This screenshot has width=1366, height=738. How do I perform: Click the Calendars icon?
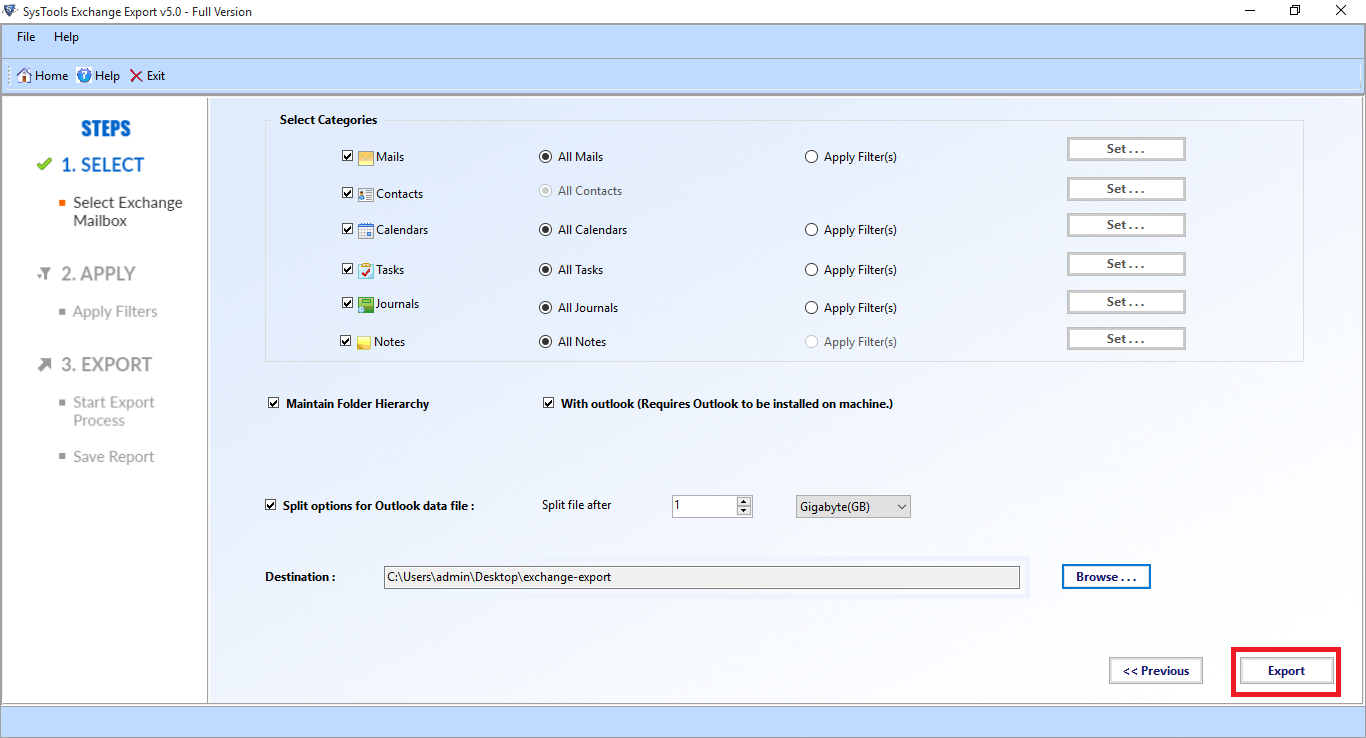click(x=366, y=230)
